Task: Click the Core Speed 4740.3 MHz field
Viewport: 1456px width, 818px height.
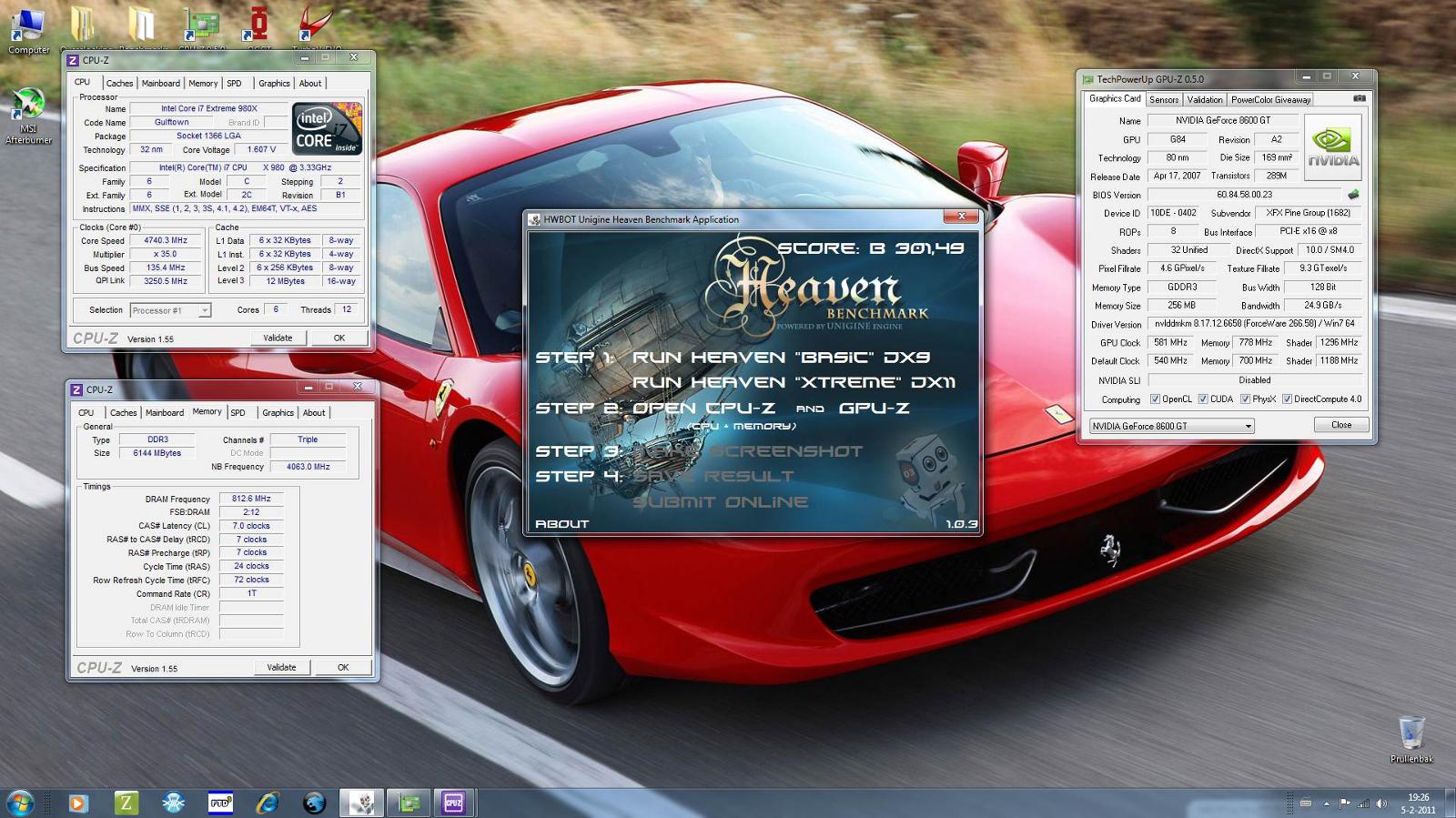Action: (166, 240)
